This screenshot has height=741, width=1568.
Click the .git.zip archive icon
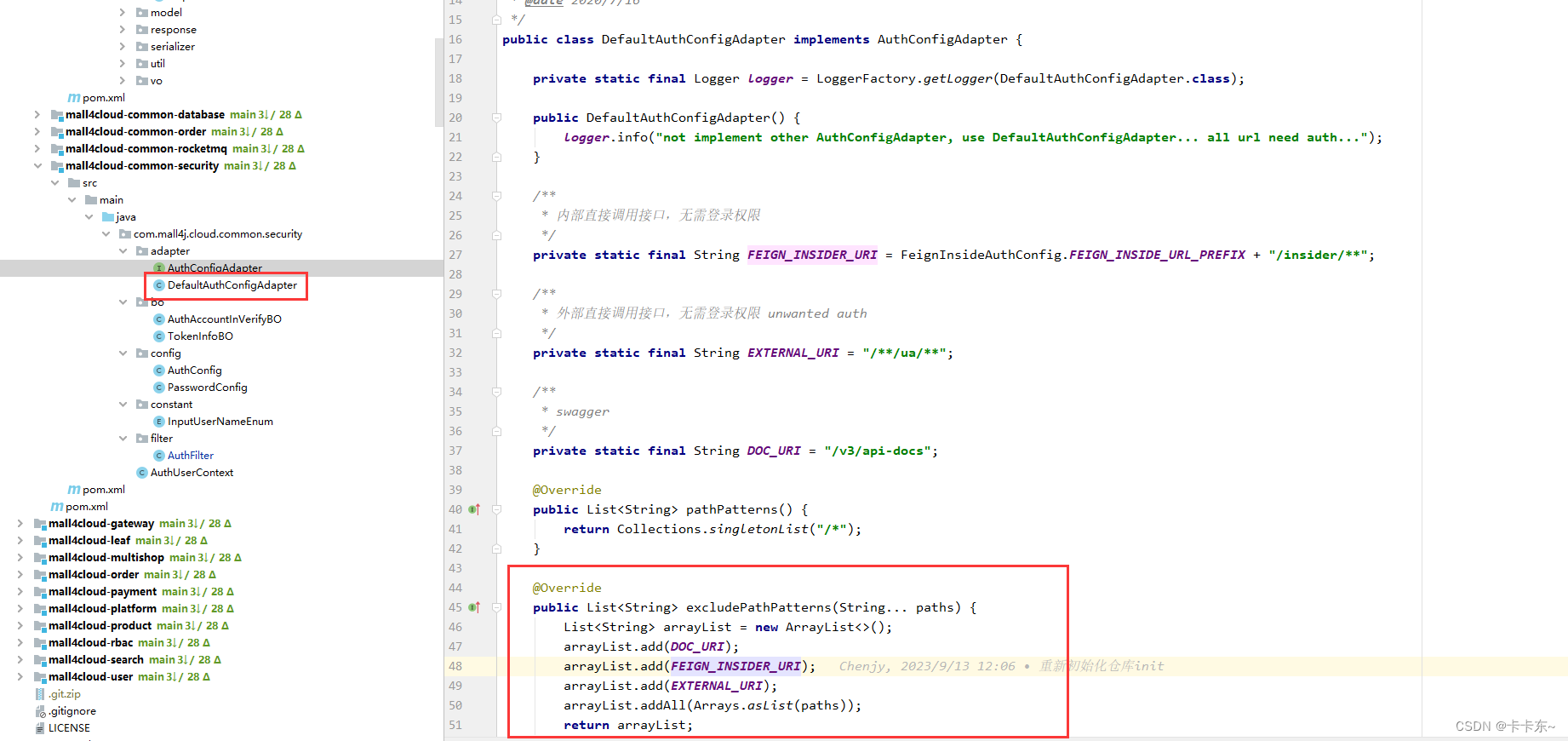(x=40, y=694)
